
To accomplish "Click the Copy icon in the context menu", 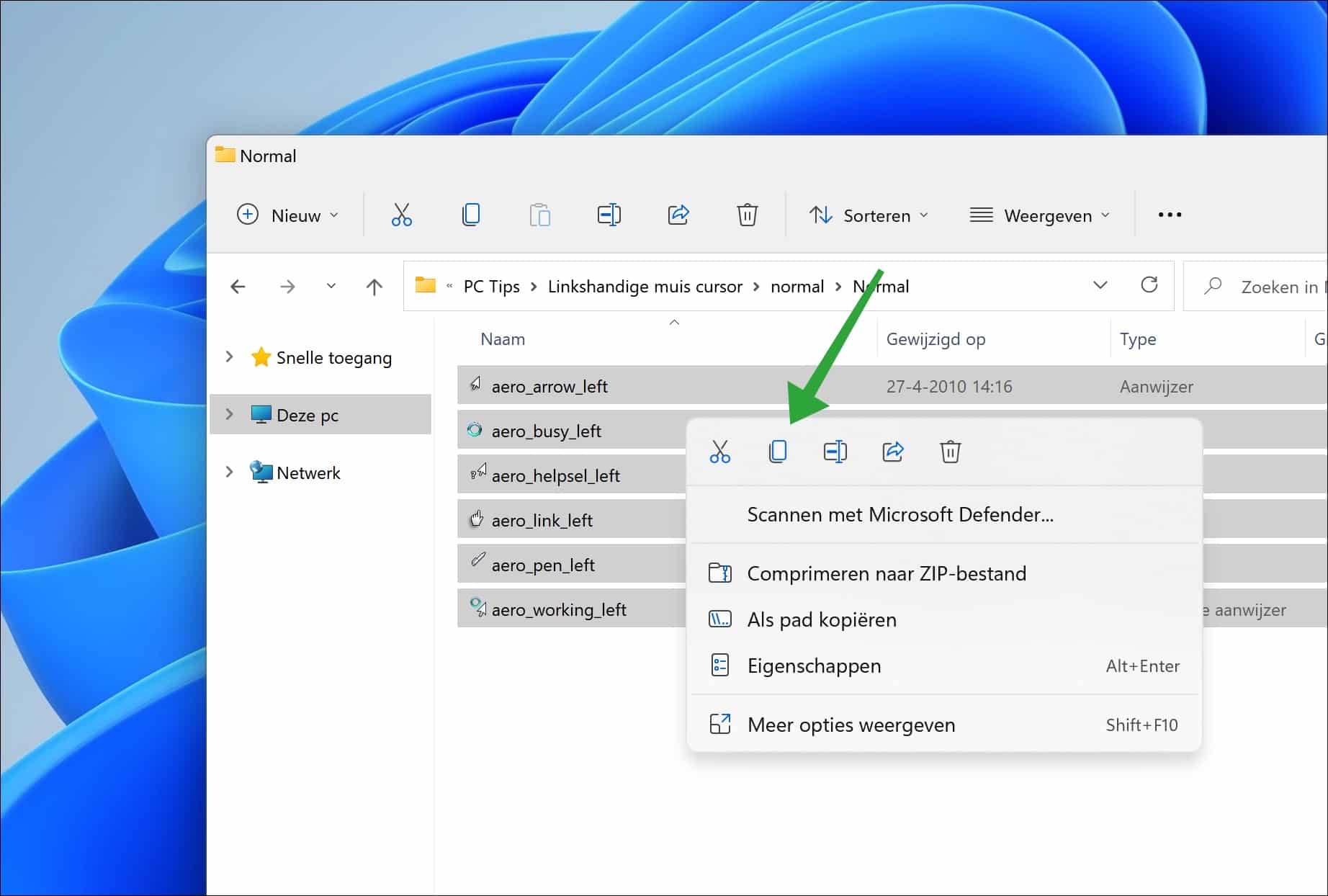I will pos(777,452).
